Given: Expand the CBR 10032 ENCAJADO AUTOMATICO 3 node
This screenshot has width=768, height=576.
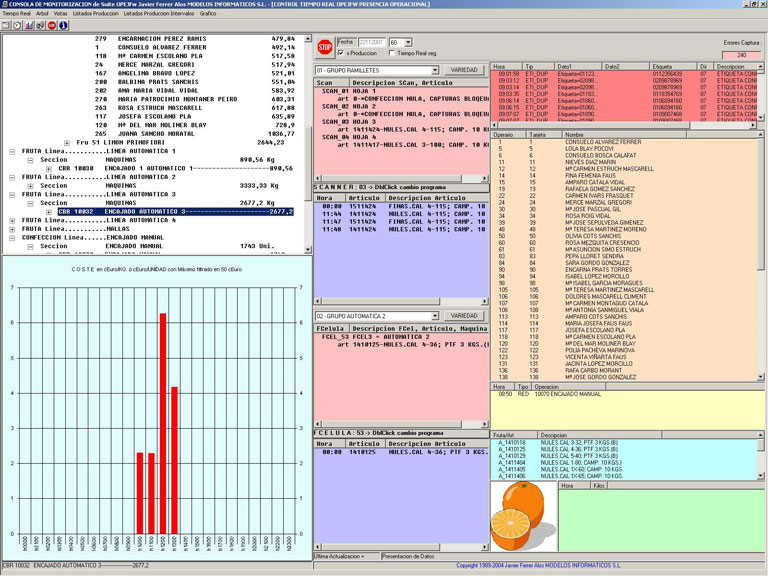Looking at the screenshot, I should 48,212.
